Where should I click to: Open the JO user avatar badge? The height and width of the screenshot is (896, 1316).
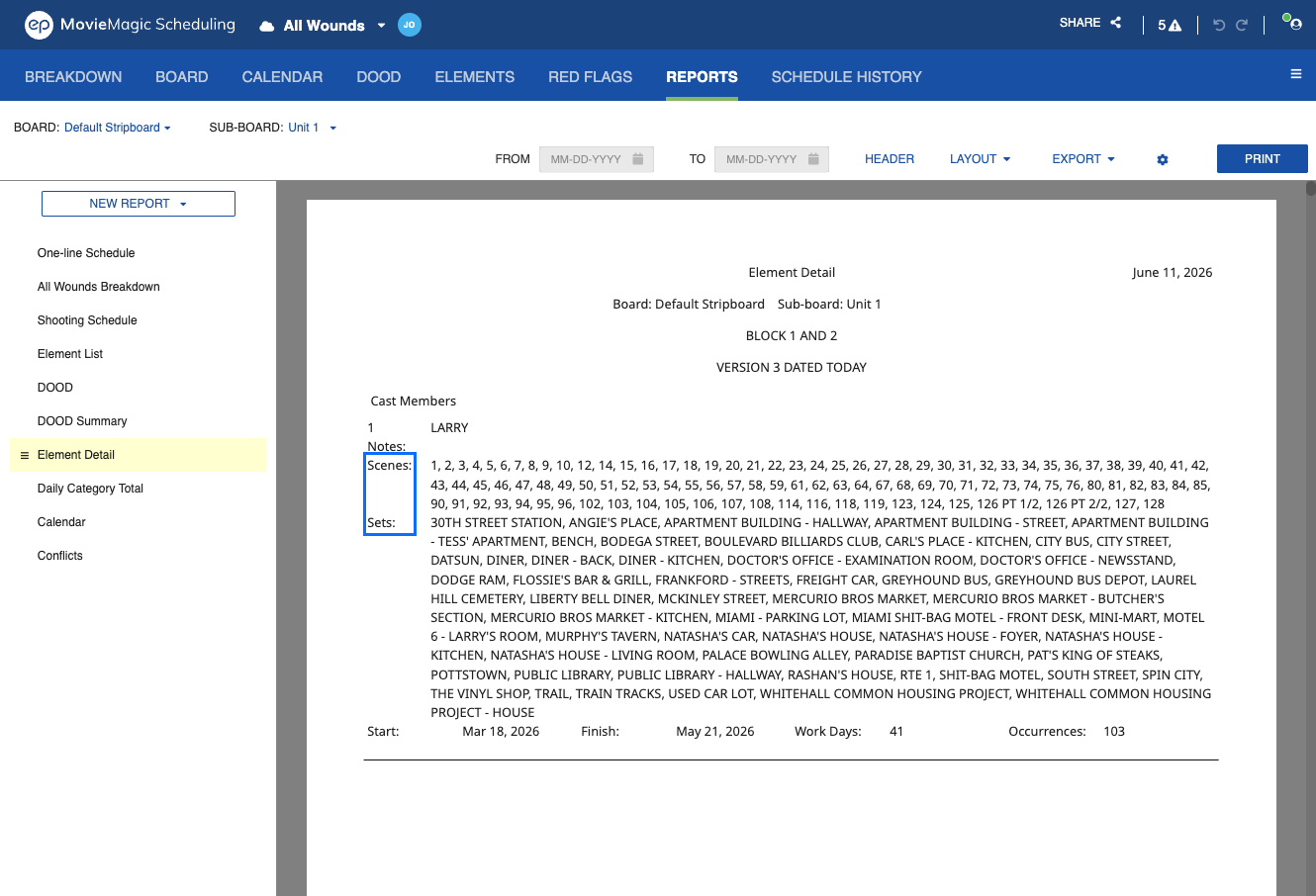410,25
